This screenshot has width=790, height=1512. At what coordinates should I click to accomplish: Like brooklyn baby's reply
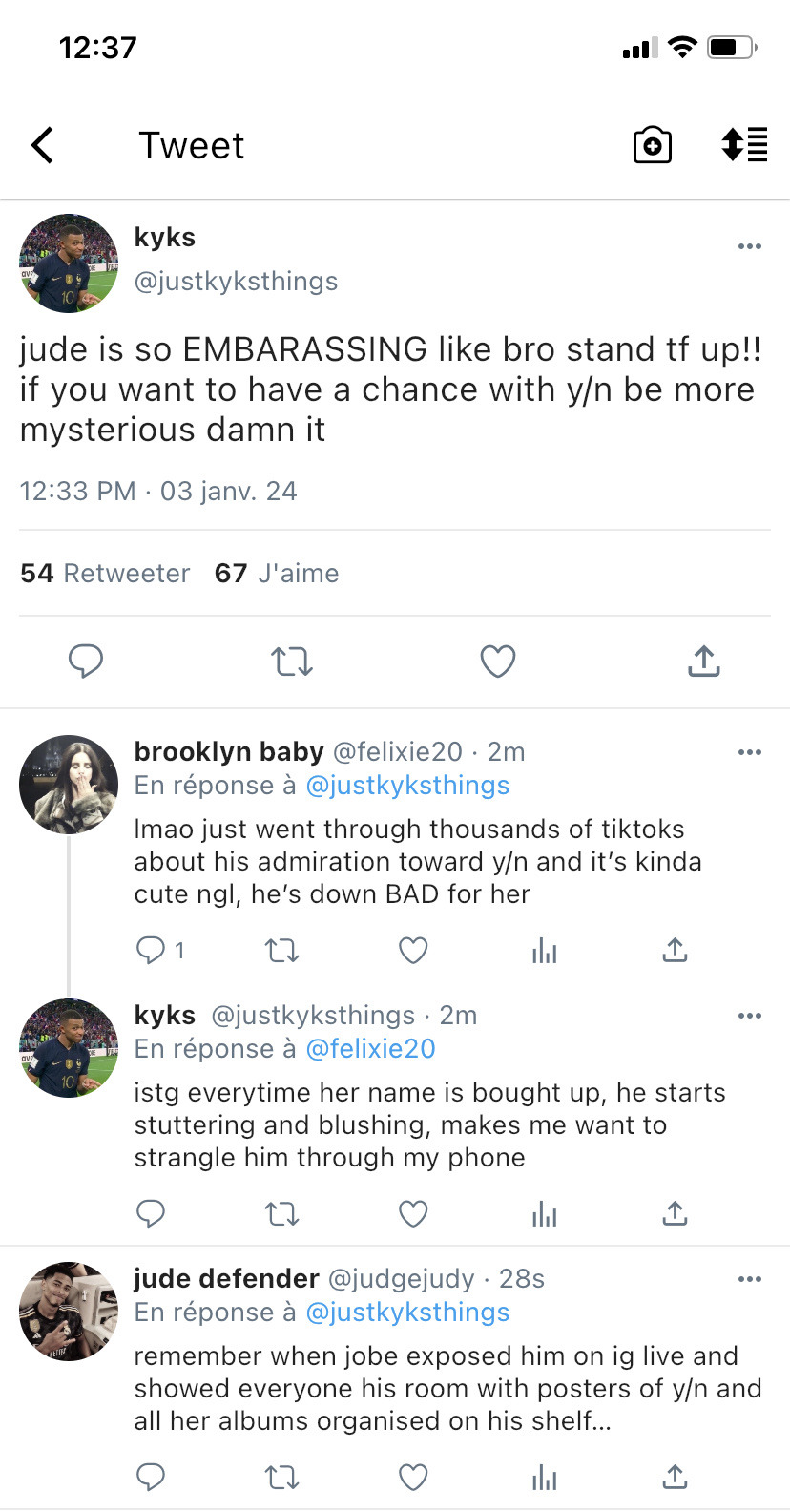tap(413, 950)
